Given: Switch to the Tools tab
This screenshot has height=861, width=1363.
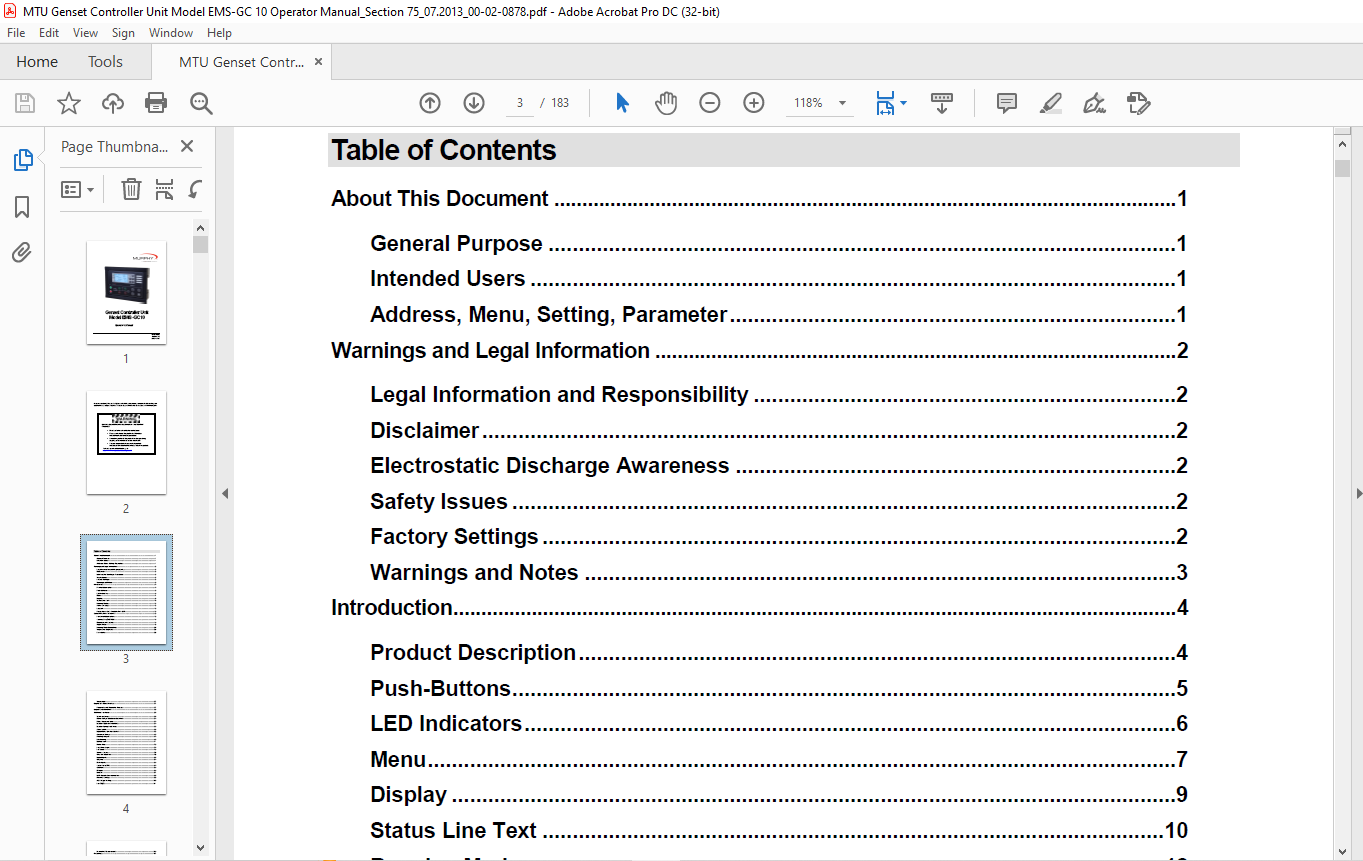Looking at the screenshot, I should coord(105,62).
